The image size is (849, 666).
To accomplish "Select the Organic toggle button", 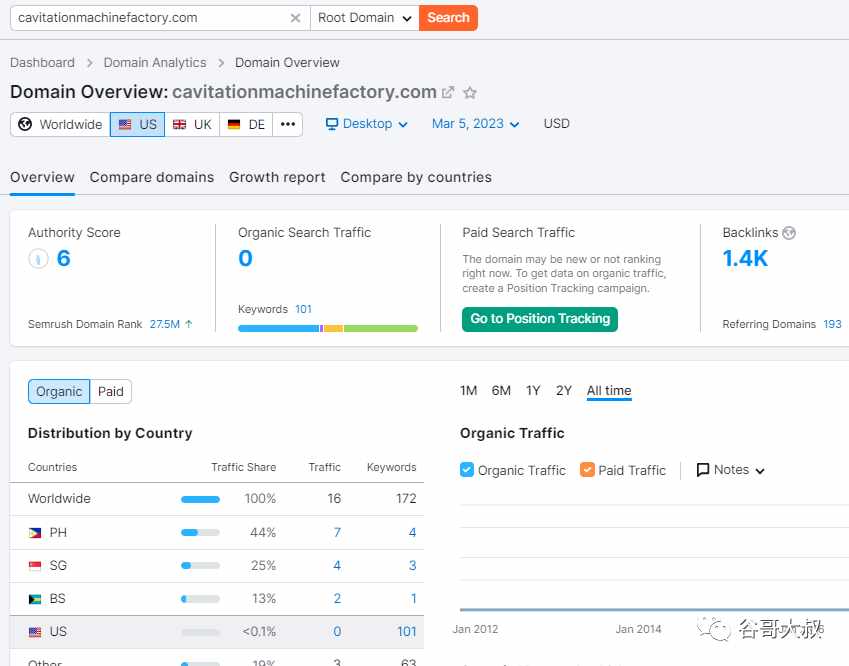I will (x=59, y=391).
